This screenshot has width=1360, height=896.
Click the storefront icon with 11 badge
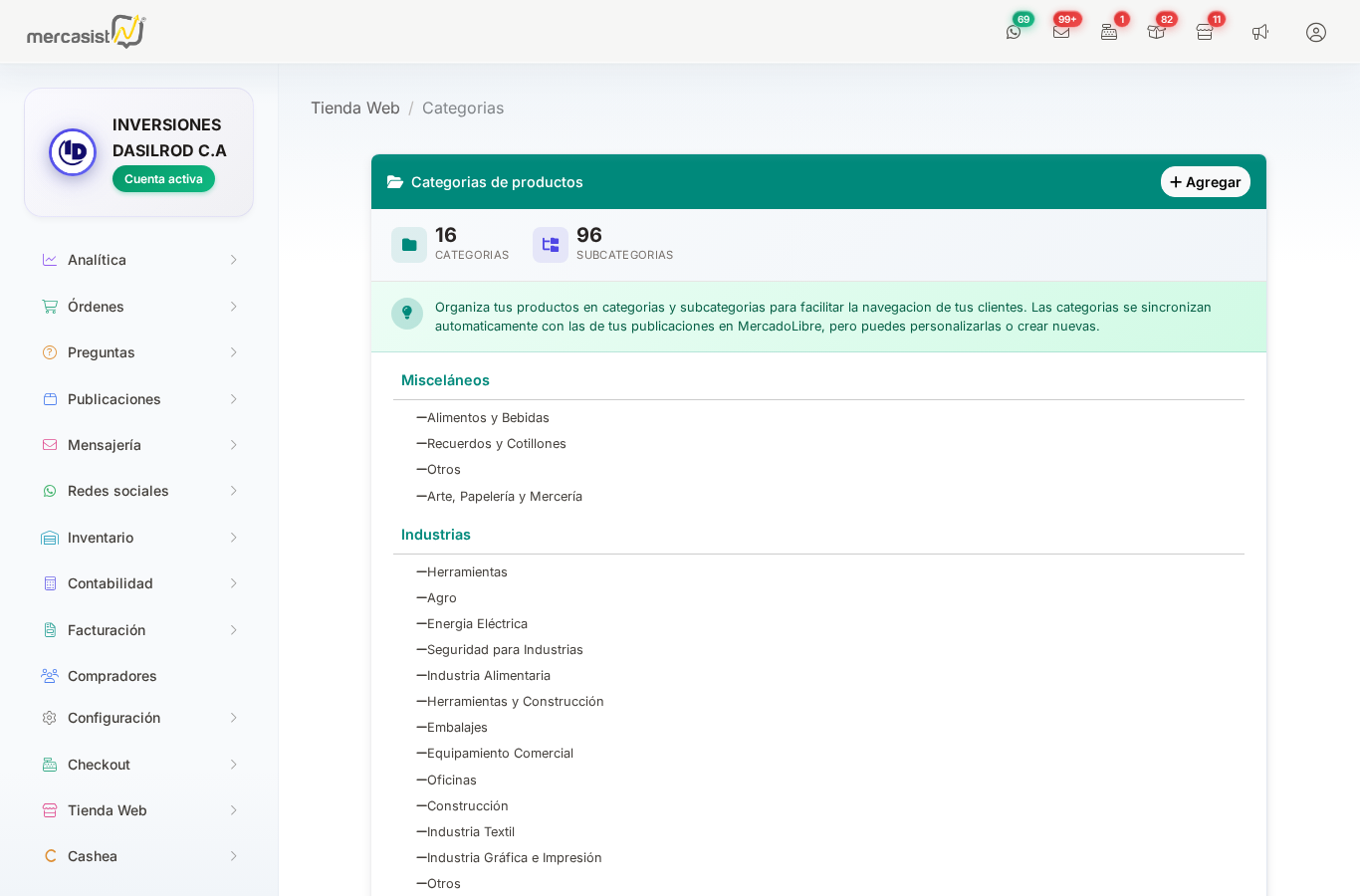pos(1205,32)
